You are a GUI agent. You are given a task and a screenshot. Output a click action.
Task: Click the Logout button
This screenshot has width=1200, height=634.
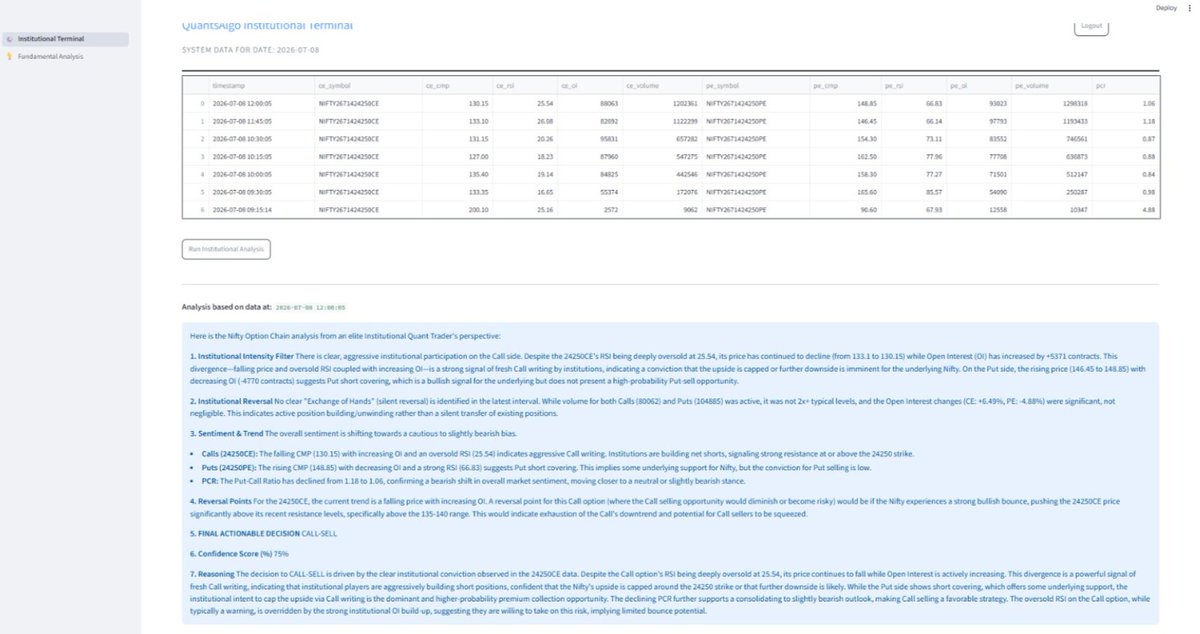1091,26
